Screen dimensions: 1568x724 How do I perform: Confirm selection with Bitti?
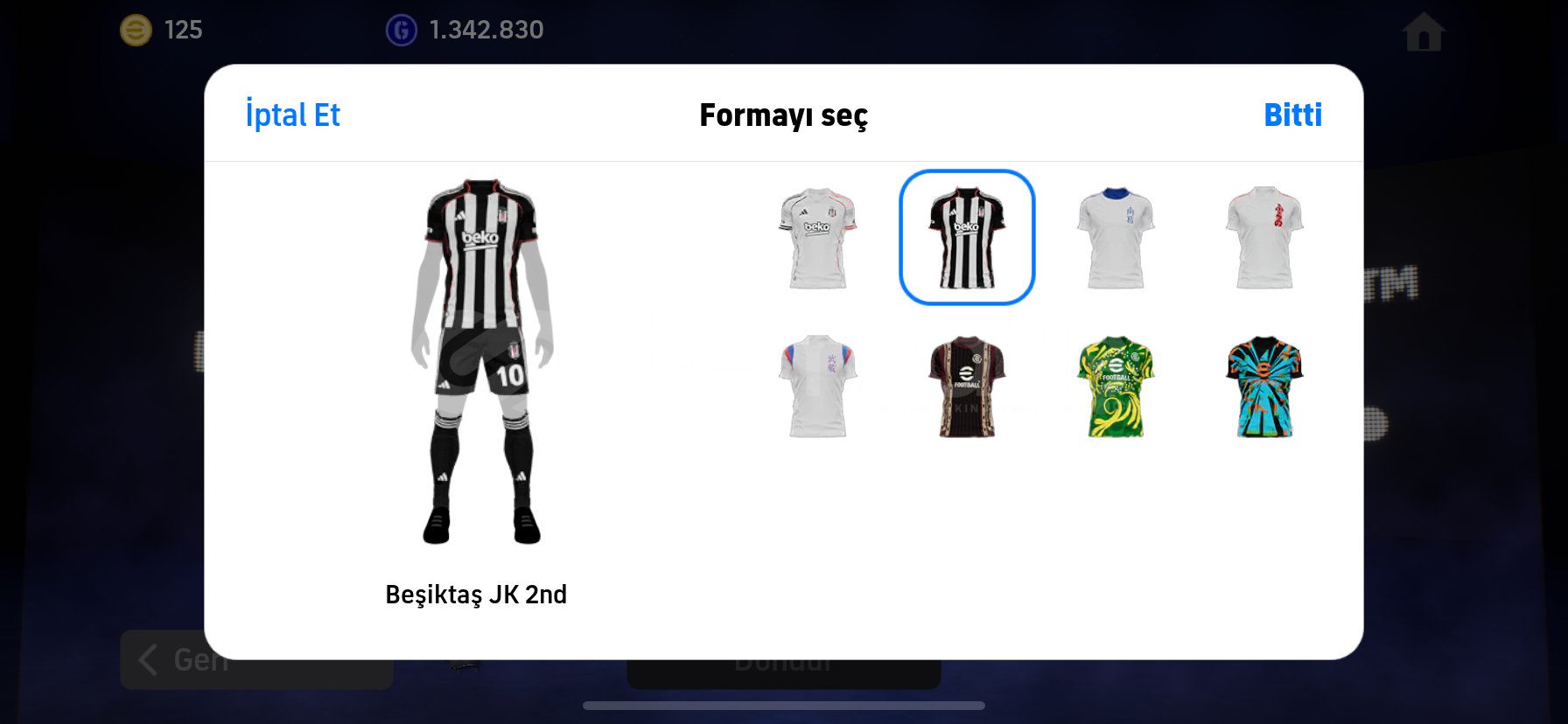pyautogui.click(x=1292, y=115)
